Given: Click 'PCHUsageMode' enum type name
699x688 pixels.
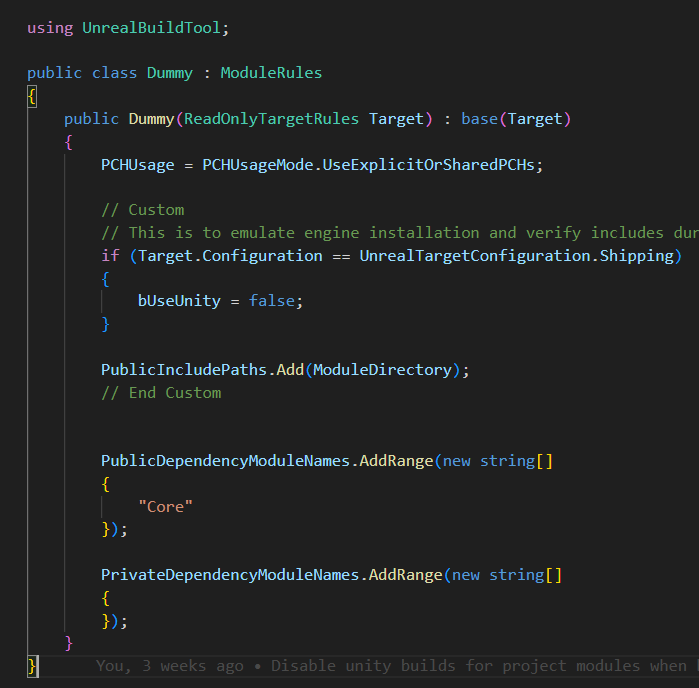Looking at the screenshot, I should click(x=258, y=165).
